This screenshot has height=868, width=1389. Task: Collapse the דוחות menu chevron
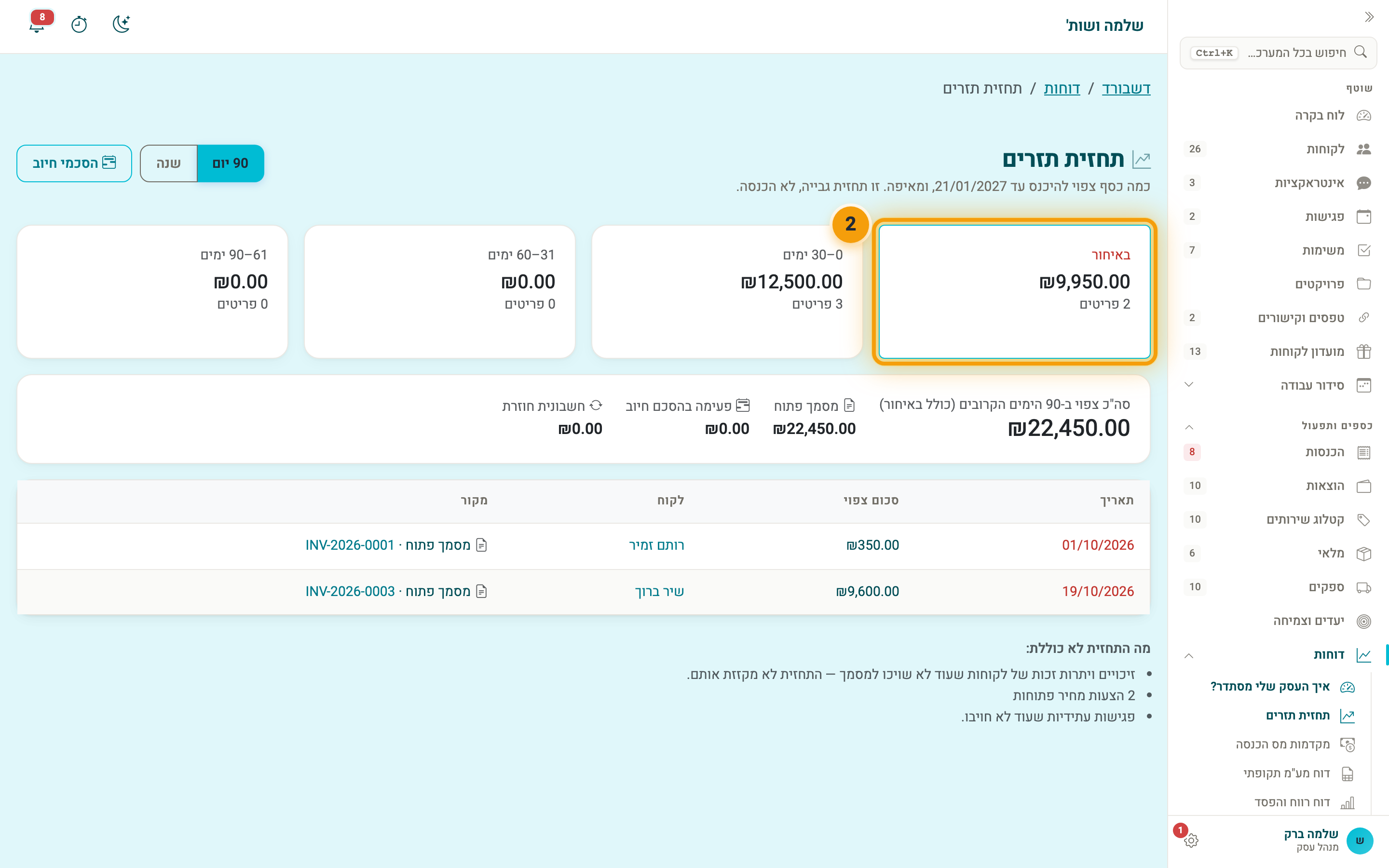point(1189,656)
